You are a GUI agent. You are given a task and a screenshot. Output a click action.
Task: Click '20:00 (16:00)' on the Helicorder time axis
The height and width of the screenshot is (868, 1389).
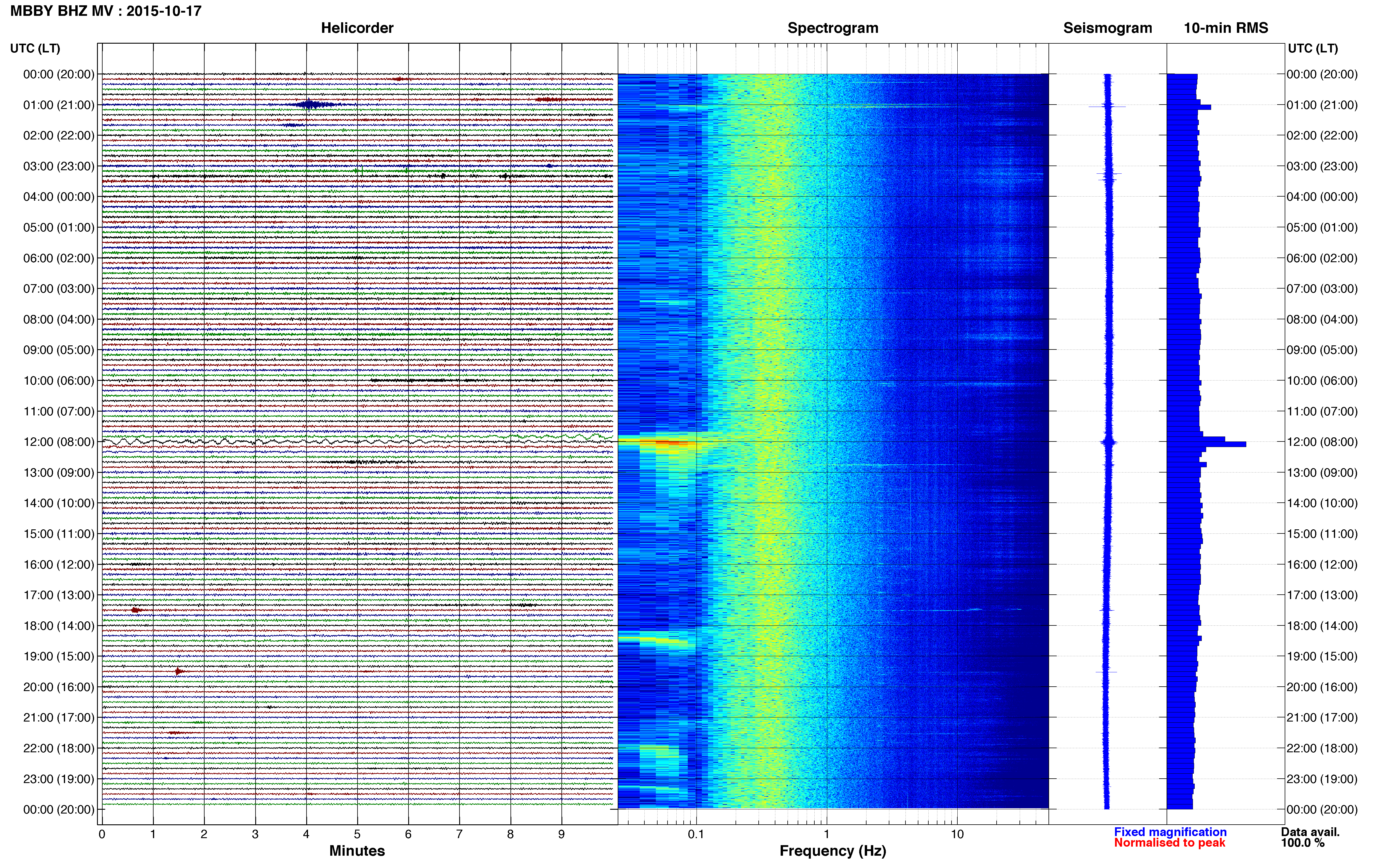point(59,687)
